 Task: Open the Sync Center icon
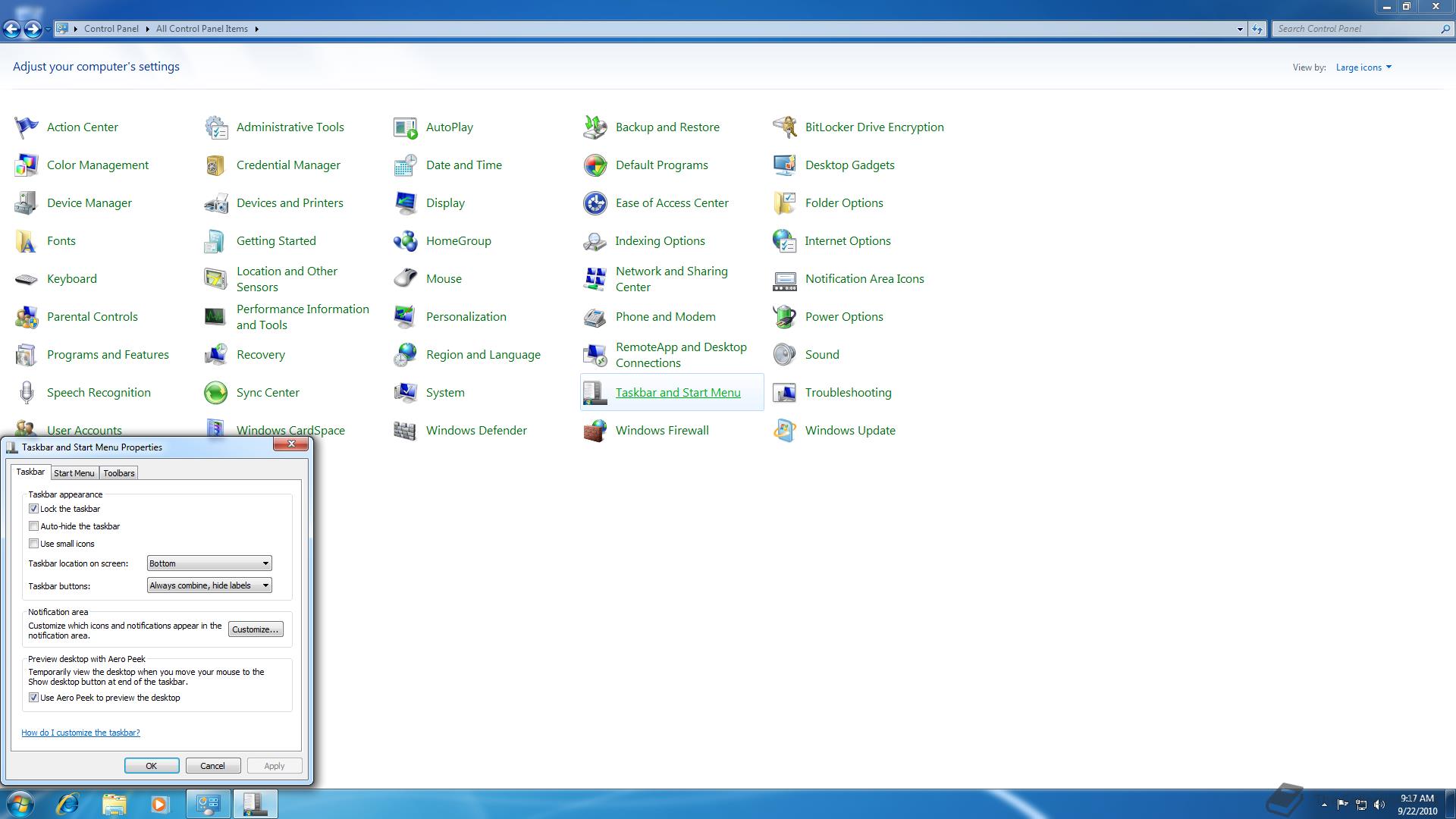[216, 393]
